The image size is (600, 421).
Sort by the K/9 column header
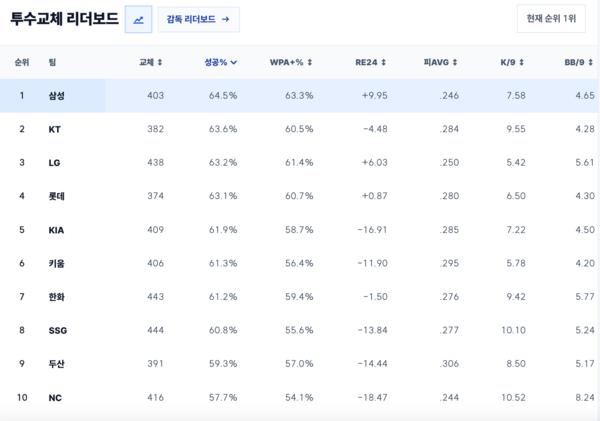(512, 62)
